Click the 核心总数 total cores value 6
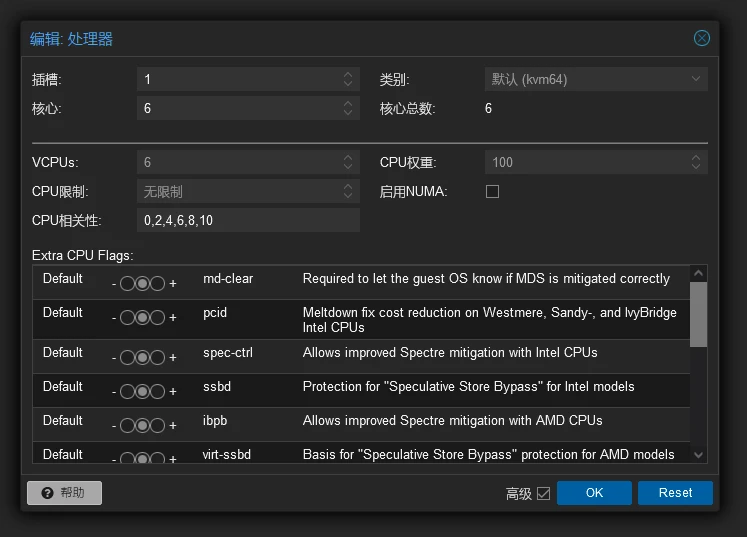Image resolution: width=747 pixels, height=537 pixels. tap(488, 108)
